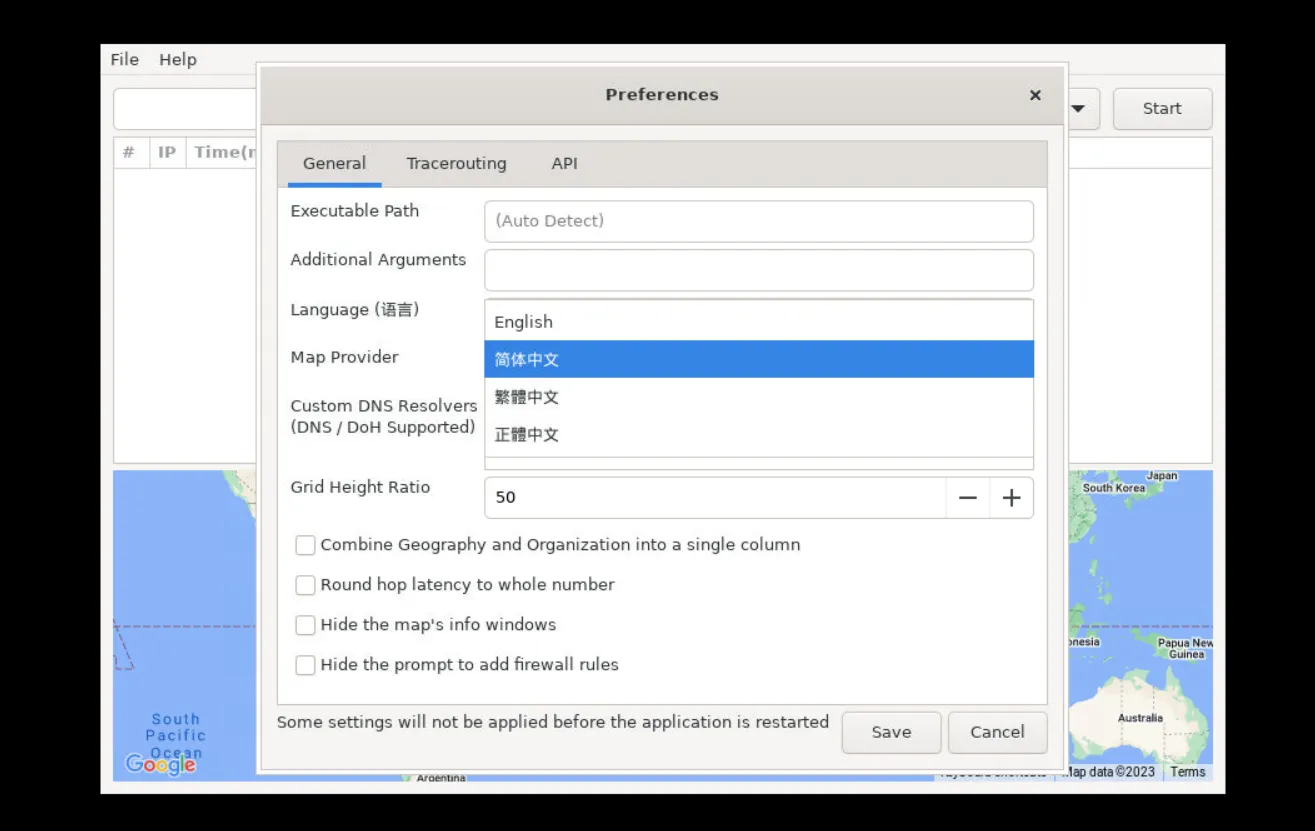
Task: Switch to the General tab
Action: (x=334, y=164)
